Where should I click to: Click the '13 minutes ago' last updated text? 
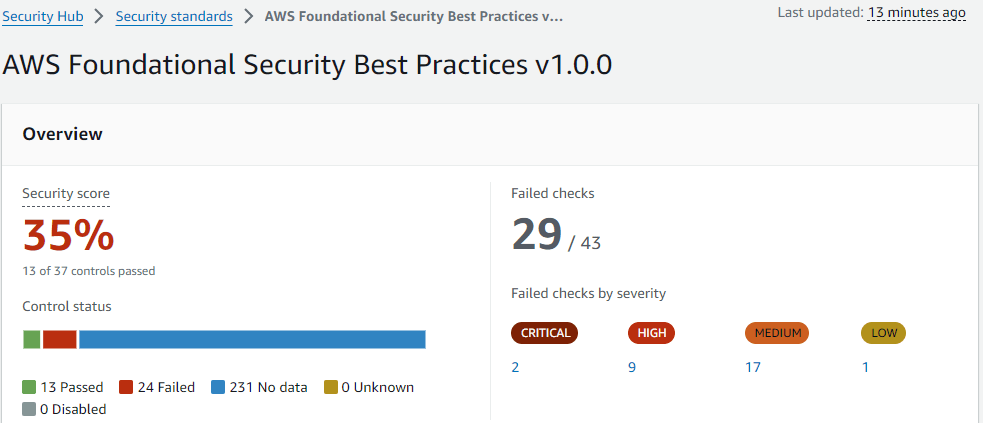click(917, 13)
